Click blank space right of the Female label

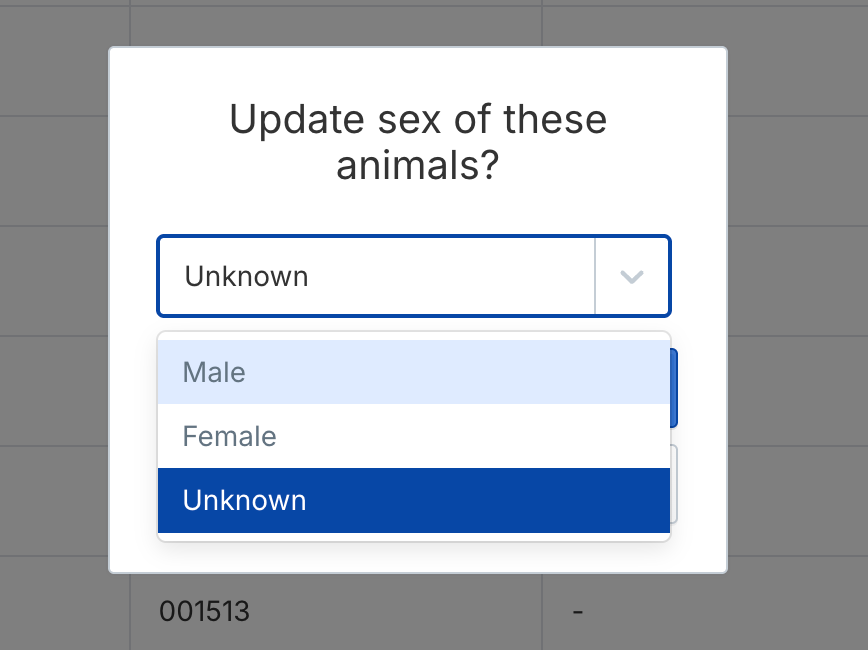tap(473, 436)
